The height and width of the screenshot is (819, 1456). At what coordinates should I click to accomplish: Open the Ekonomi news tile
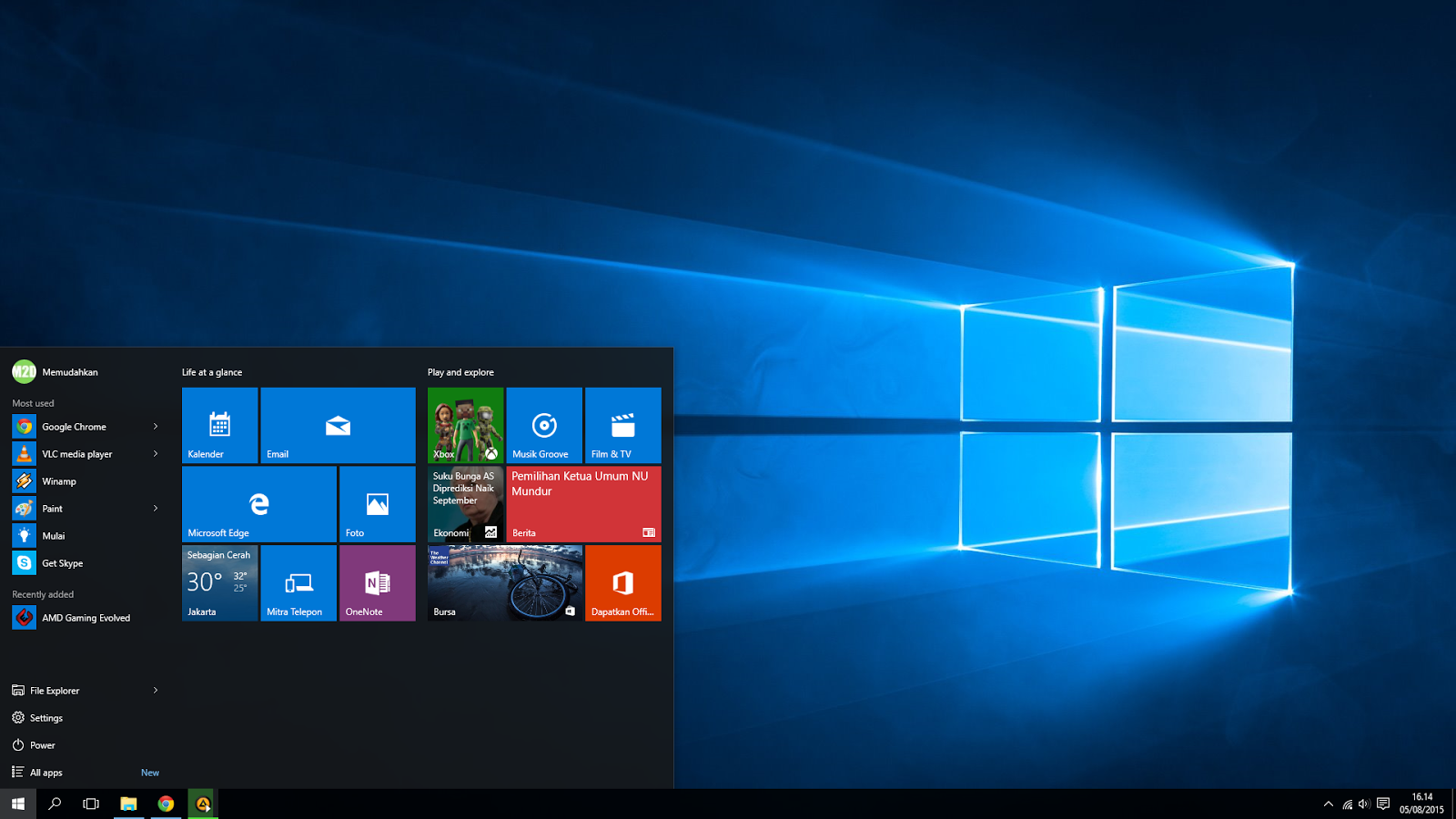(x=465, y=504)
